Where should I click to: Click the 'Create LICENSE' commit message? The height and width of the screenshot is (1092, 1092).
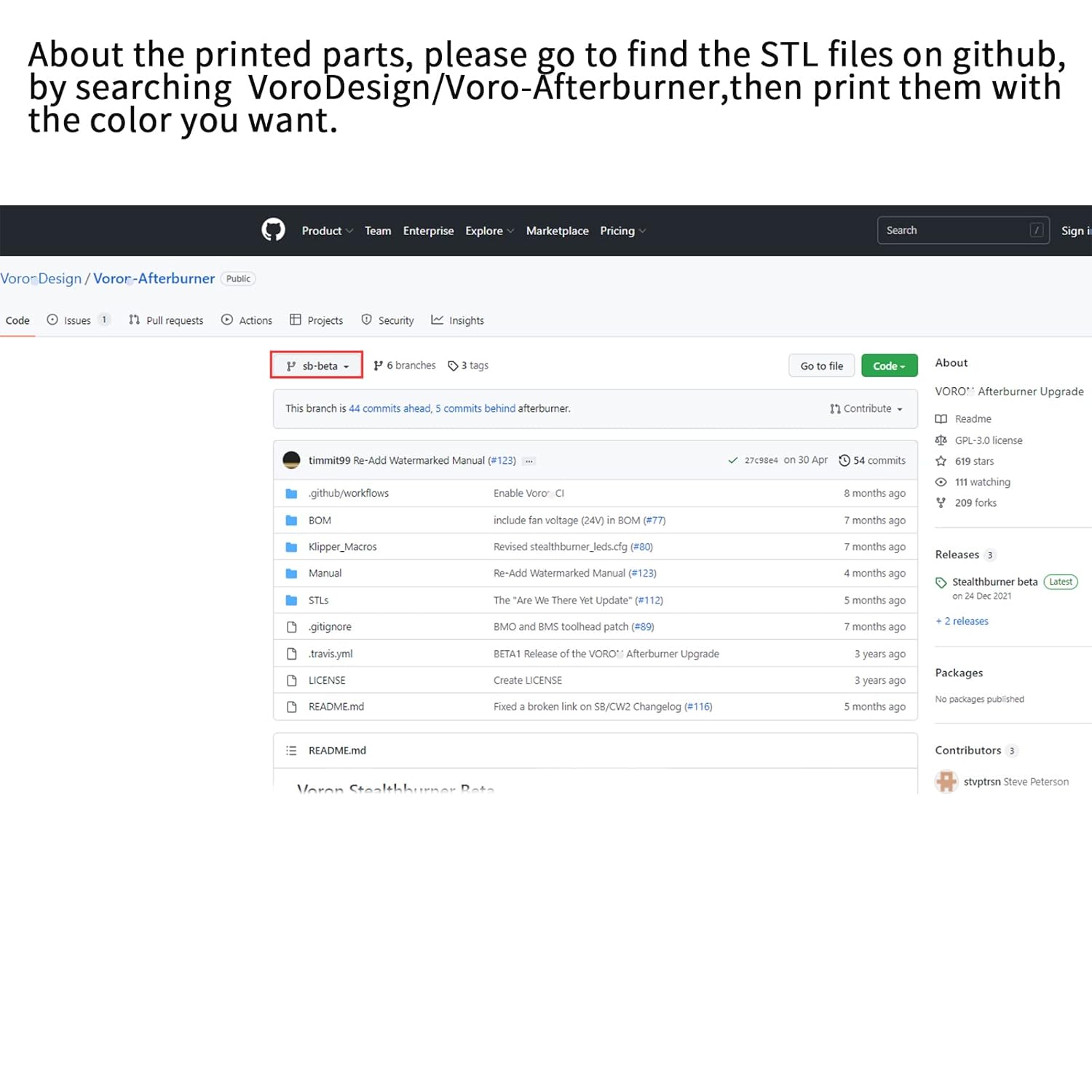point(528,681)
